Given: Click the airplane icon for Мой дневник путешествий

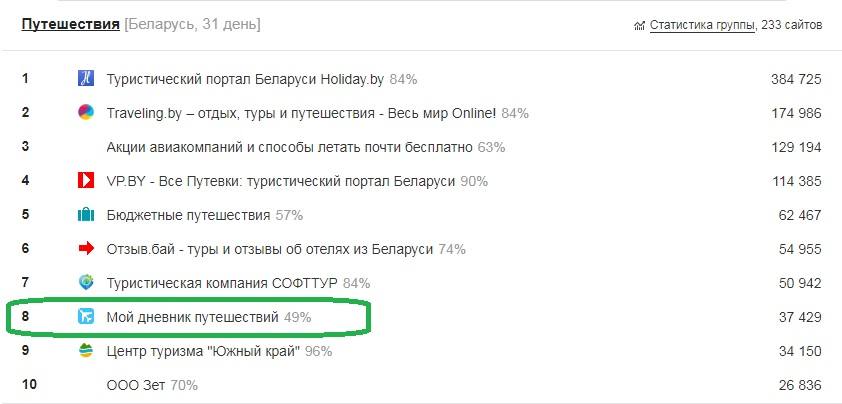Looking at the screenshot, I should point(85,317).
